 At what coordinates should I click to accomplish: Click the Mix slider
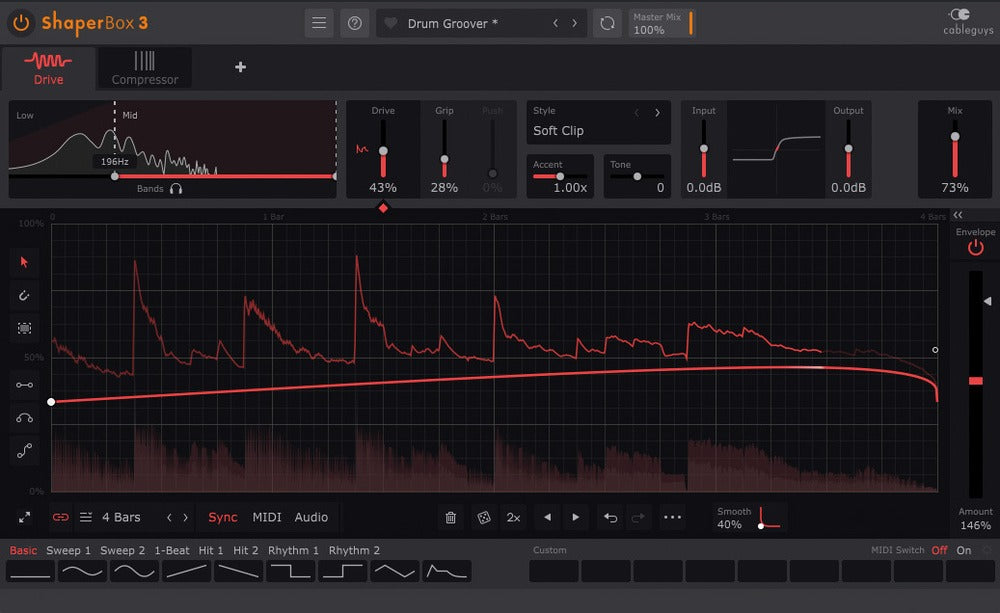click(x=955, y=148)
